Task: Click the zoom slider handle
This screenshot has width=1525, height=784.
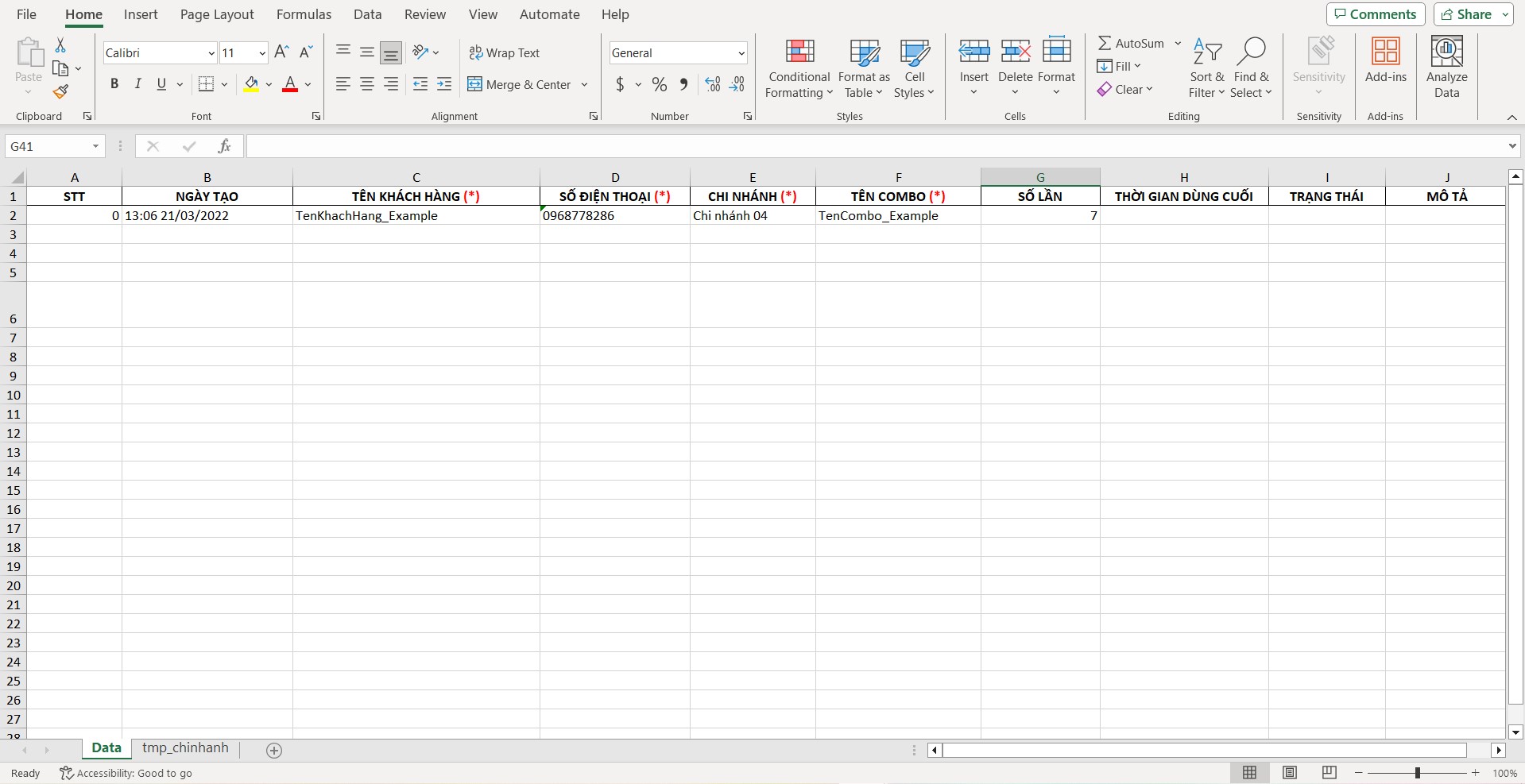Action: (x=1417, y=773)
